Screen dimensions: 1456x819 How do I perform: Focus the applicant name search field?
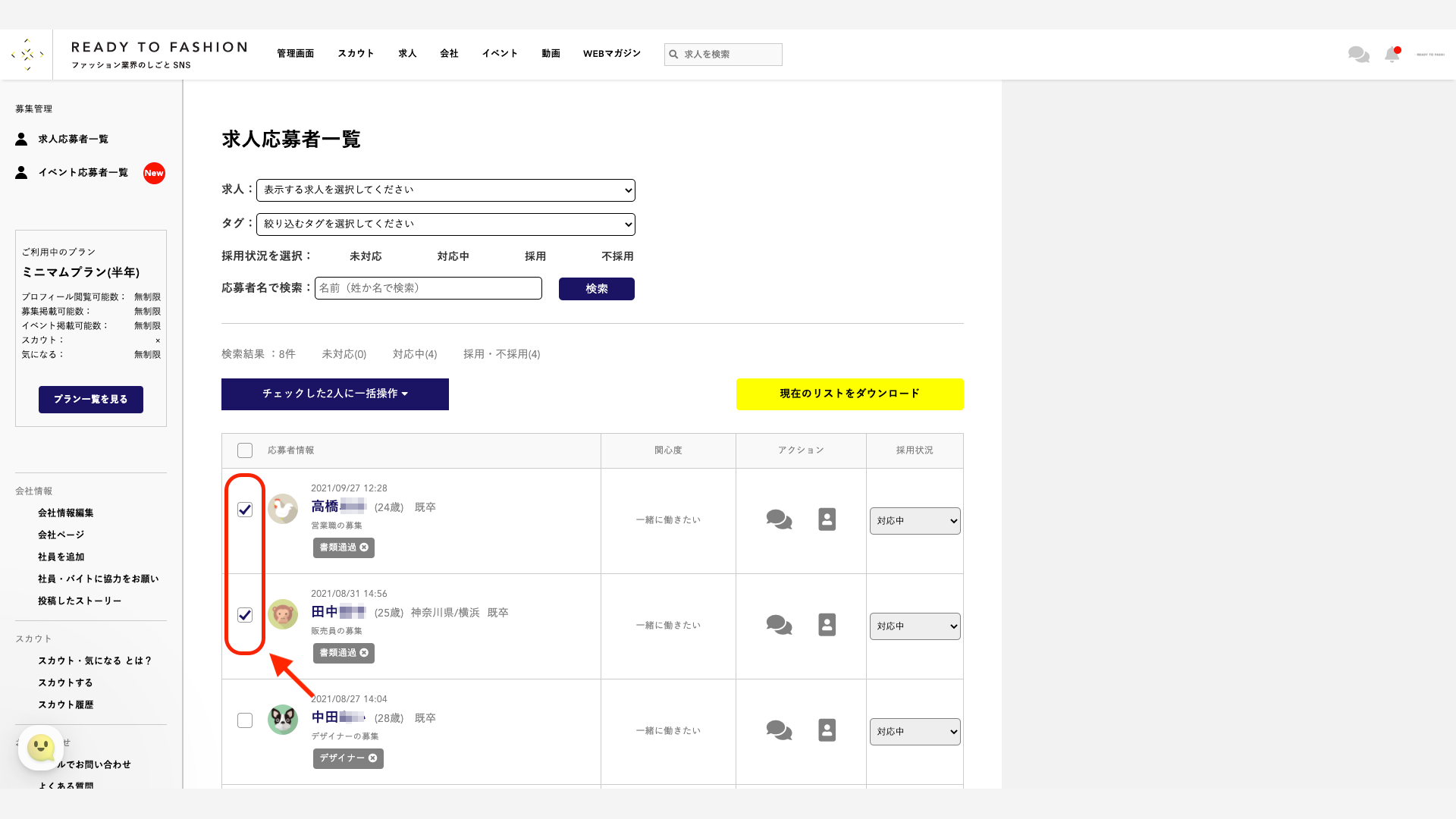click(x=428, y=288)
